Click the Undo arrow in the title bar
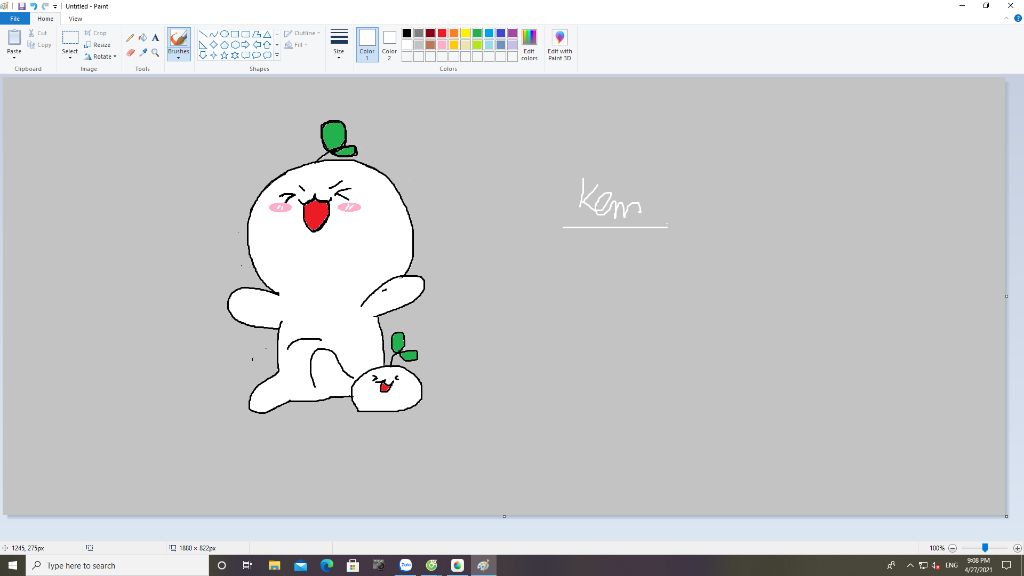Screen dimensions: 1024x576 coord(33,6)
